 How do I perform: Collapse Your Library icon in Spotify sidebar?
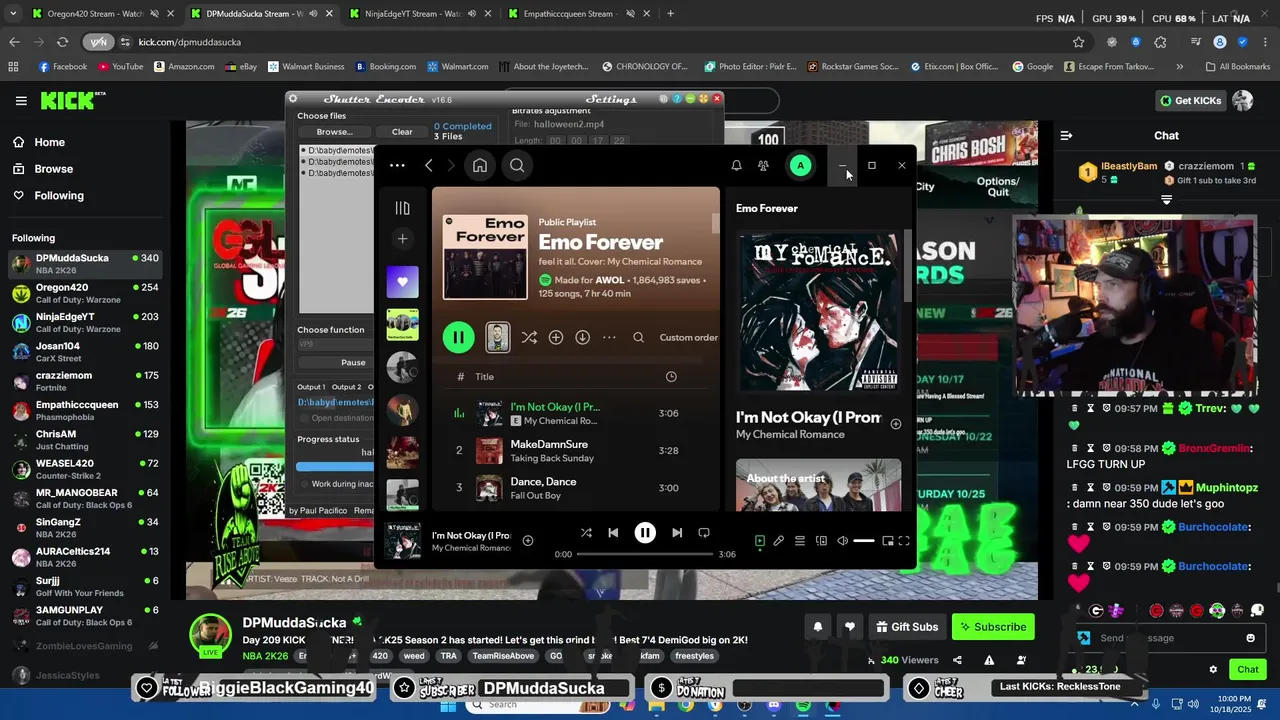tap(402, 208)
